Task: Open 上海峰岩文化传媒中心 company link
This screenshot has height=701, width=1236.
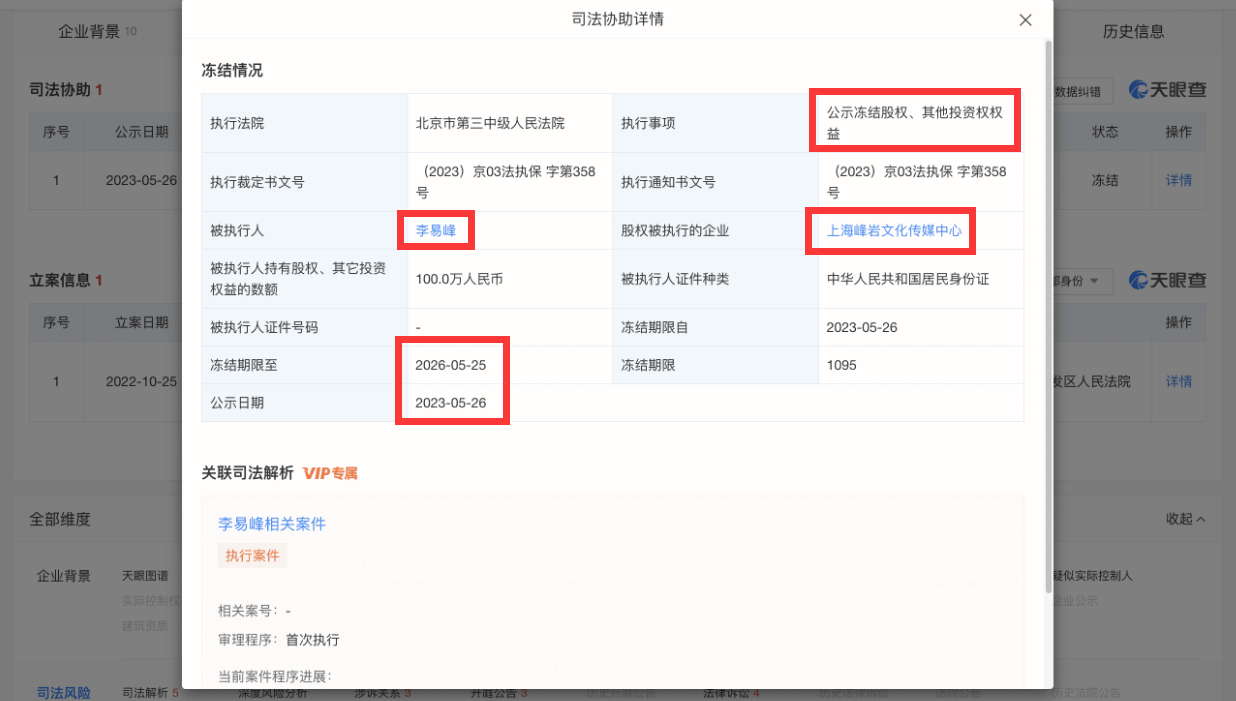Action: (894, 231)
